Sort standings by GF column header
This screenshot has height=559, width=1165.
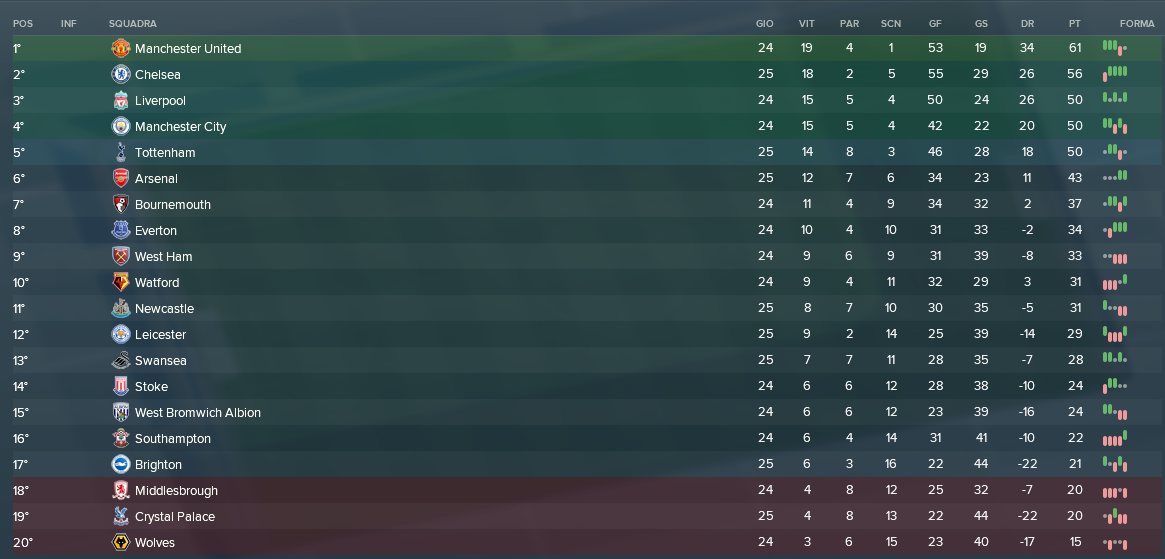coord(935,24)
